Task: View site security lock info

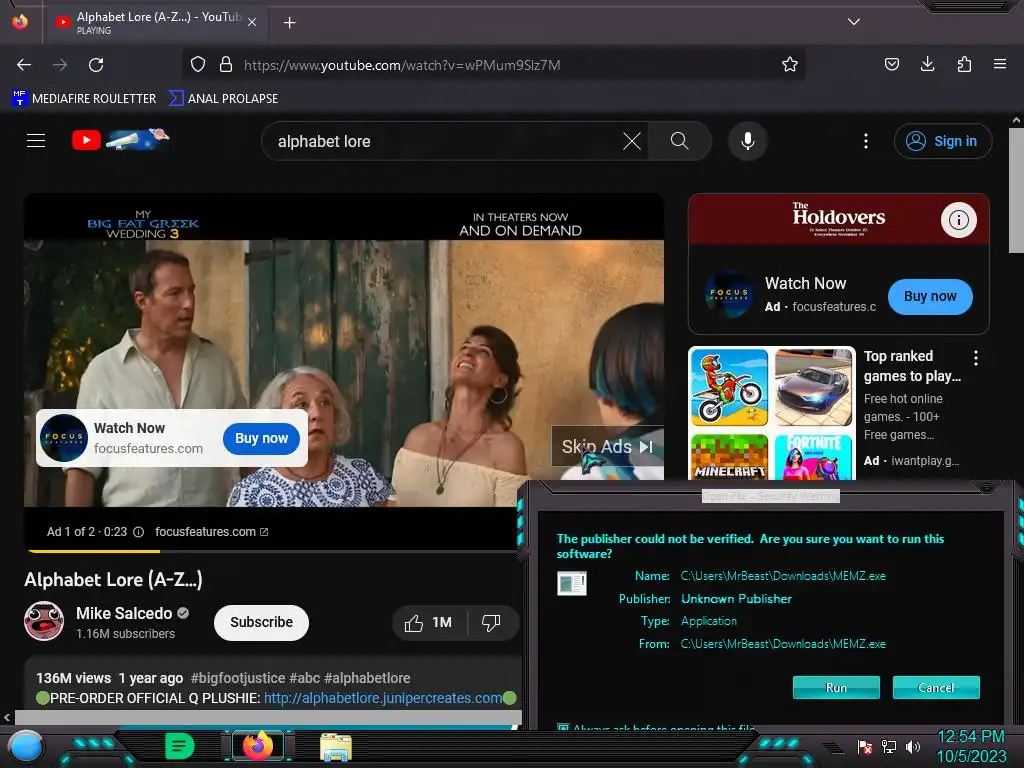Action: click(226, 65)
